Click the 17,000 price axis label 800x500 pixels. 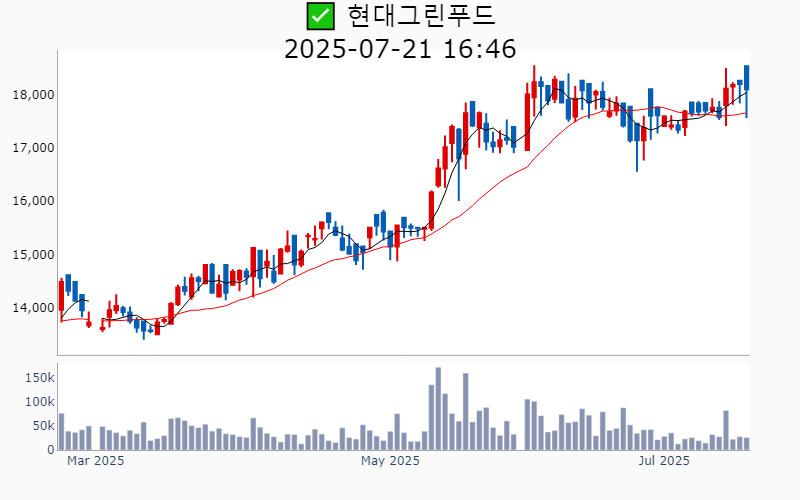33,148
